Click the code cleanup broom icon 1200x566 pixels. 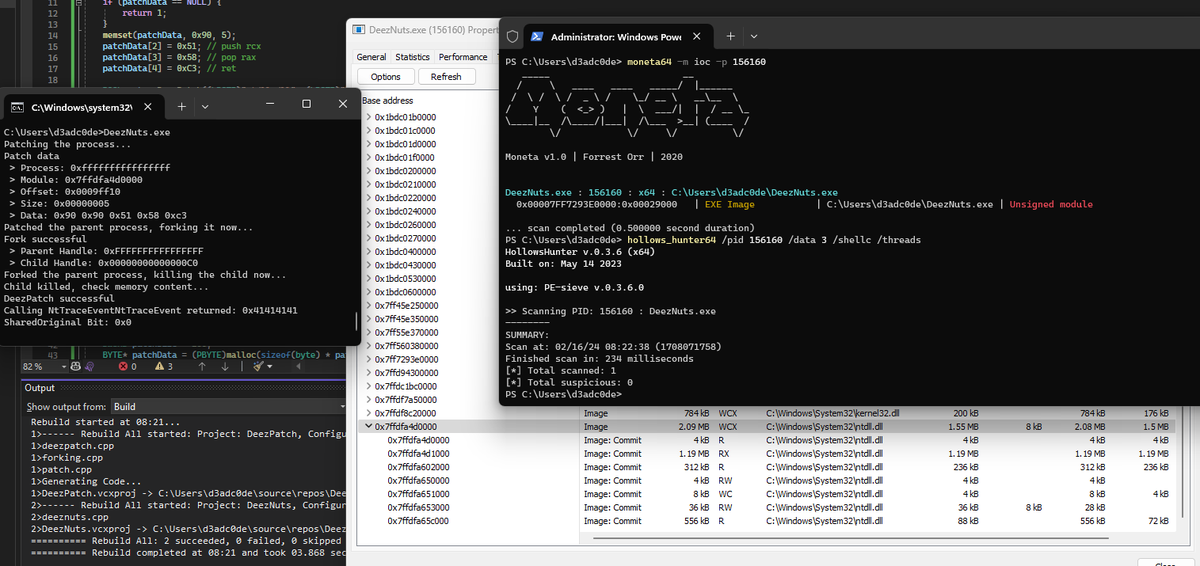click(260, 367)
